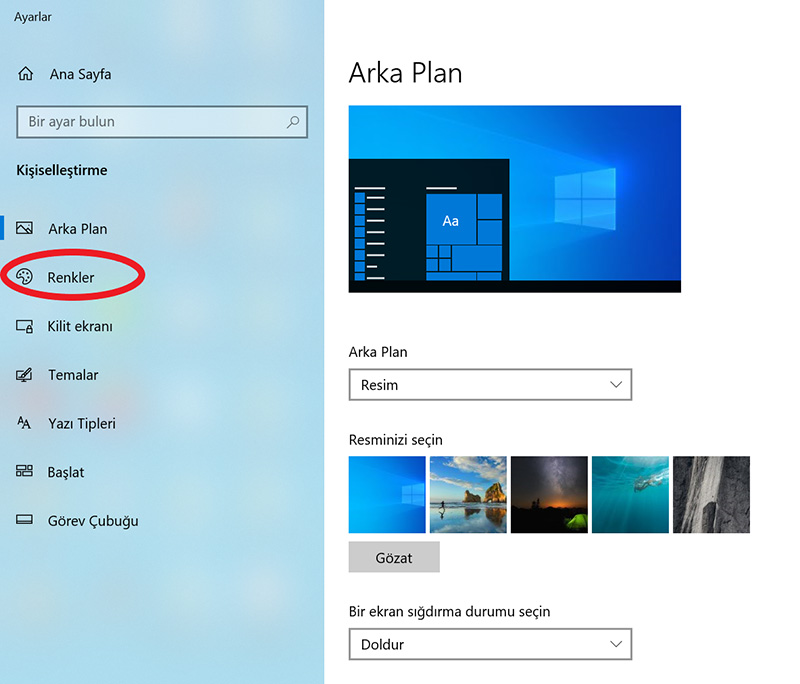
Task: Click the font icon beside Yazı Tipleri
Action: [24, 423]
